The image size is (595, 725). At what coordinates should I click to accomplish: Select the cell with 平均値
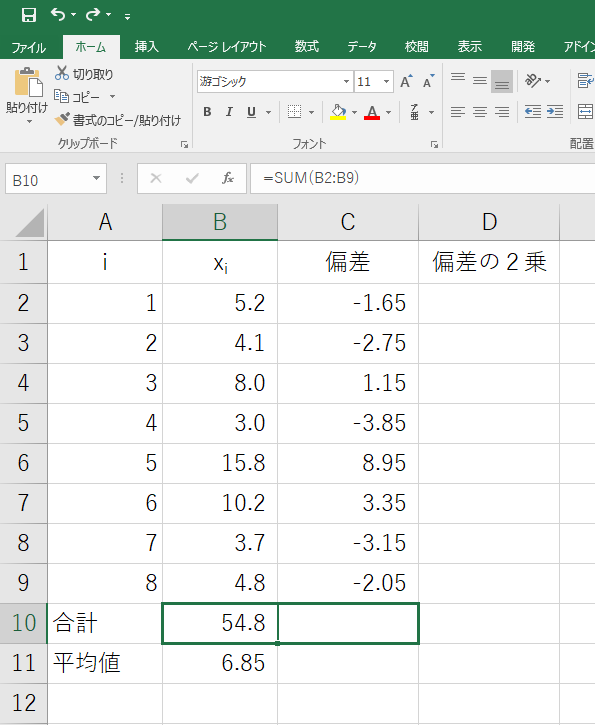click(x=105, y=663)
